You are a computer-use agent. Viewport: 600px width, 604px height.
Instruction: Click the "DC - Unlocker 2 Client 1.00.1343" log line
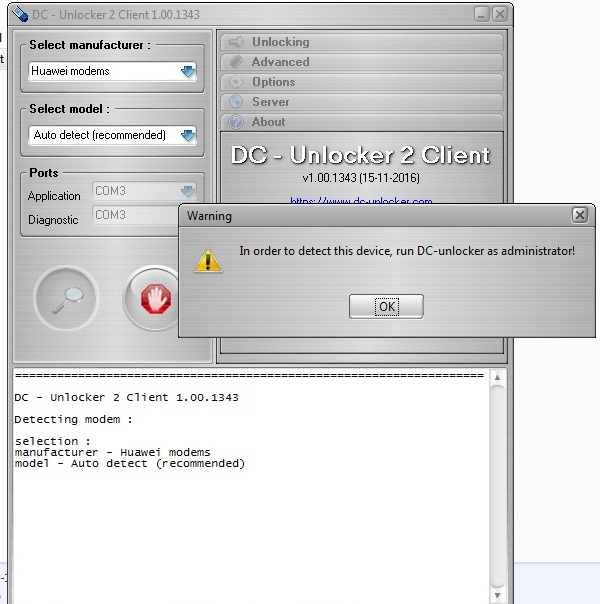click(x=126, y=397)
